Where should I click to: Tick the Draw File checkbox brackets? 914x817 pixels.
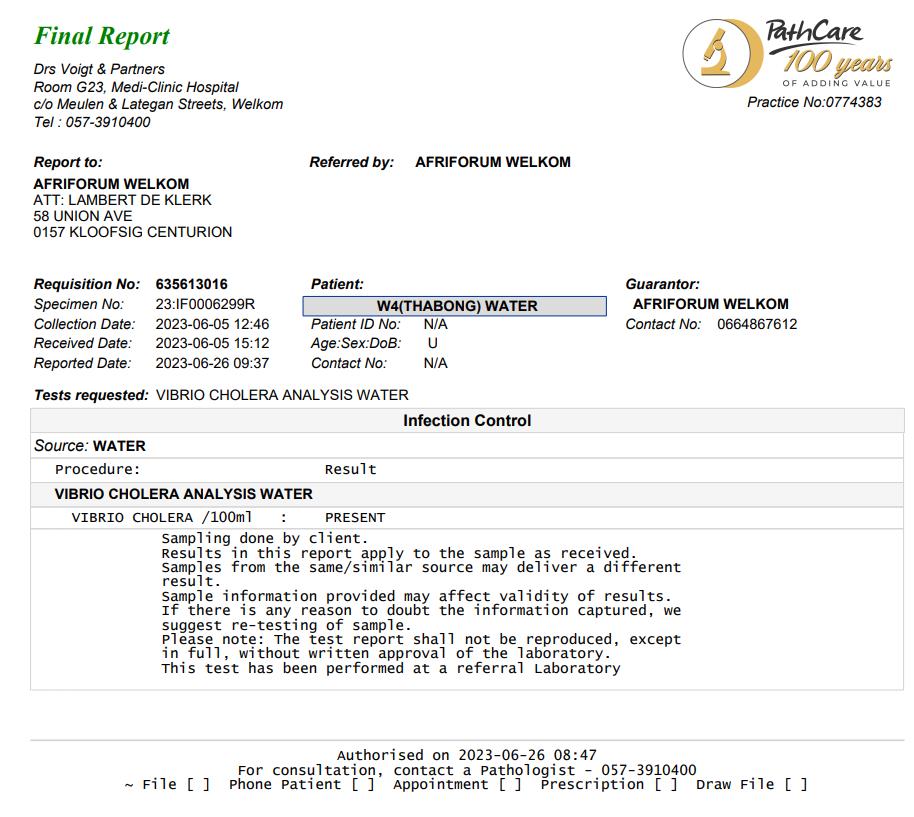coord(796,784)
